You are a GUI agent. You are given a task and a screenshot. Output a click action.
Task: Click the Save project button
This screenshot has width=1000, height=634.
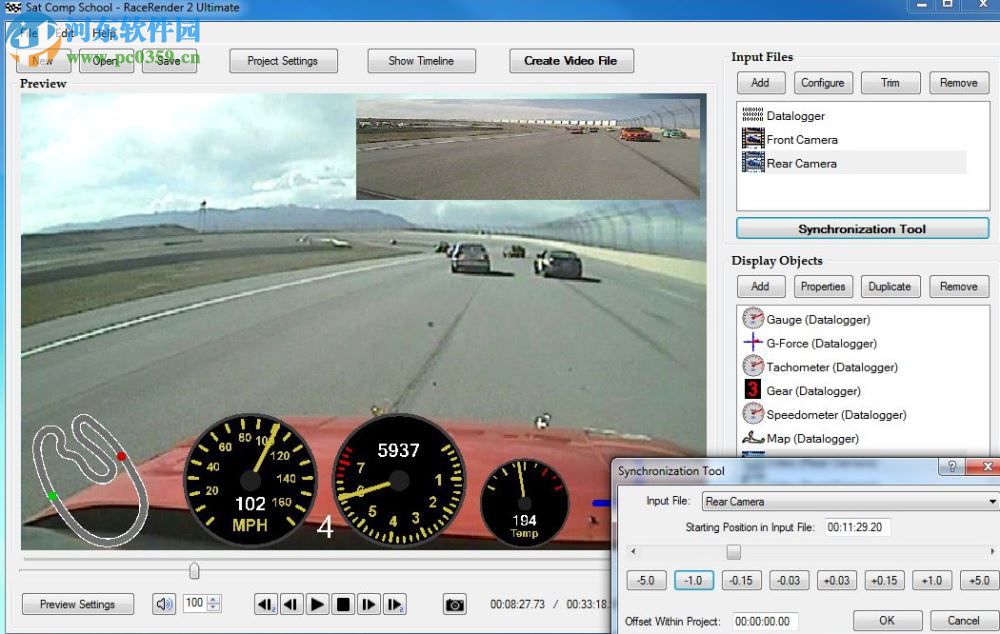169,61
